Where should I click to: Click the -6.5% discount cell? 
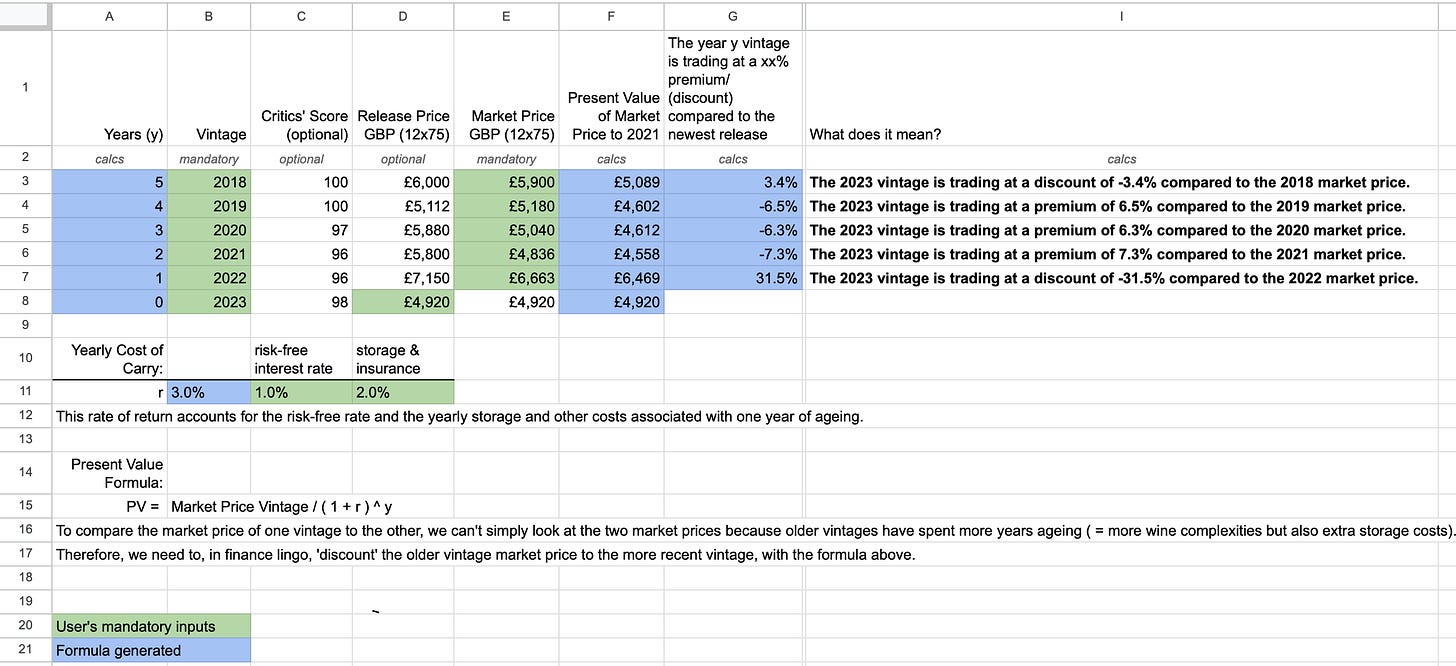[733, 206]
